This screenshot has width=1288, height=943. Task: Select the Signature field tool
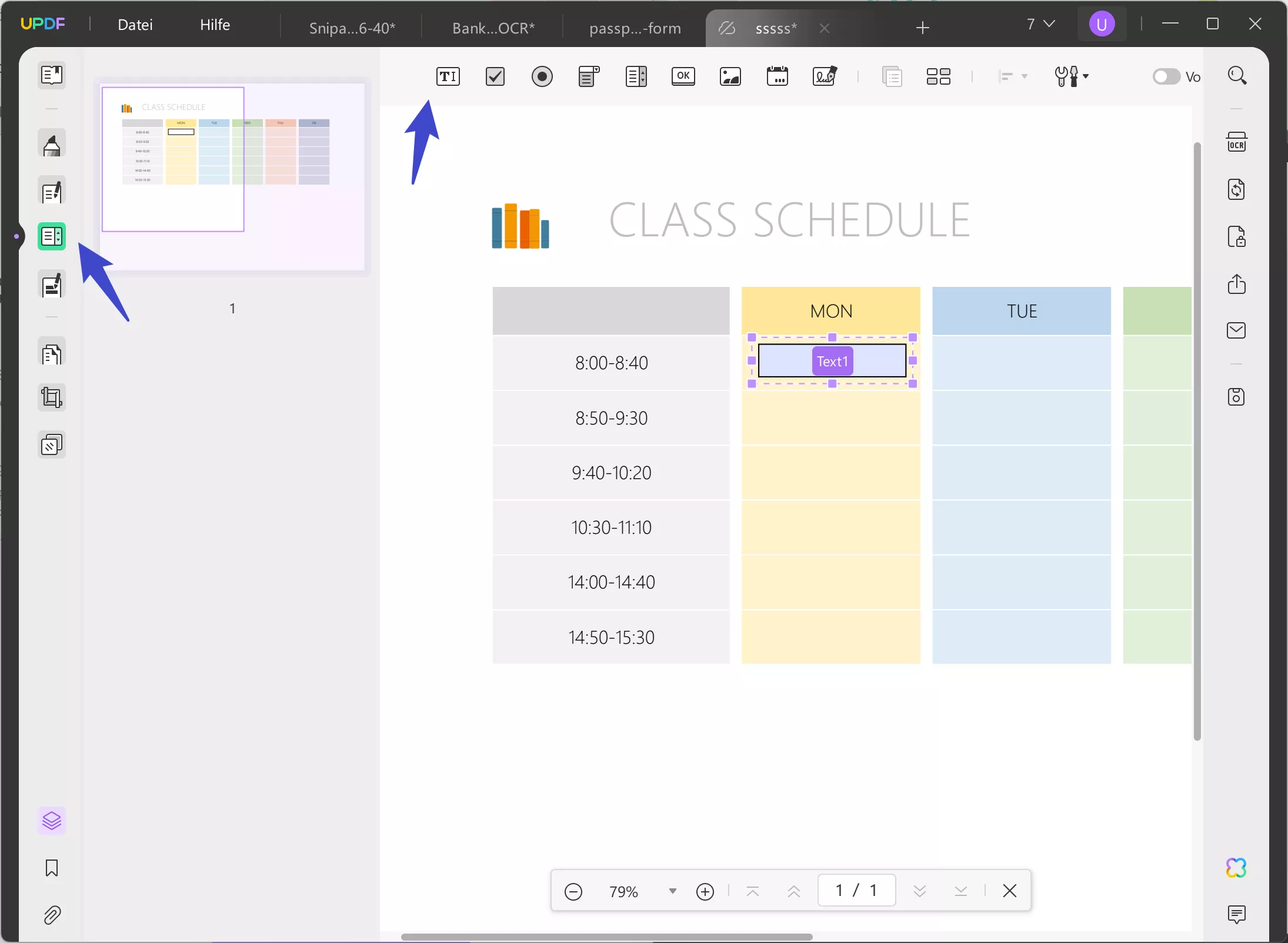824,76
